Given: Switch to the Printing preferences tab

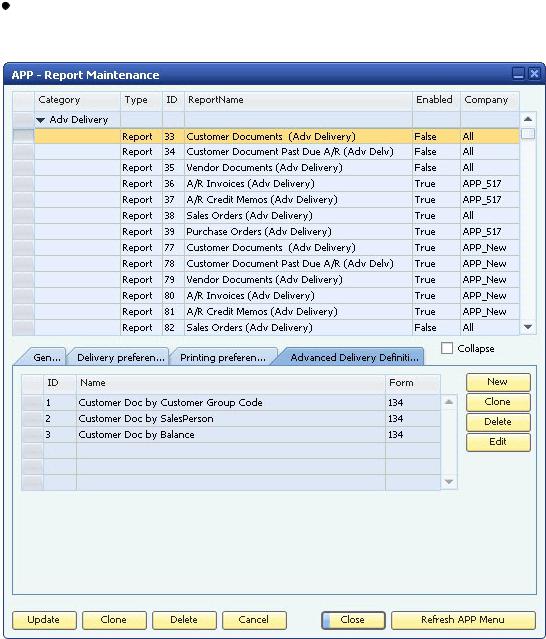Looking at the screenshot, I should [222, 357].
